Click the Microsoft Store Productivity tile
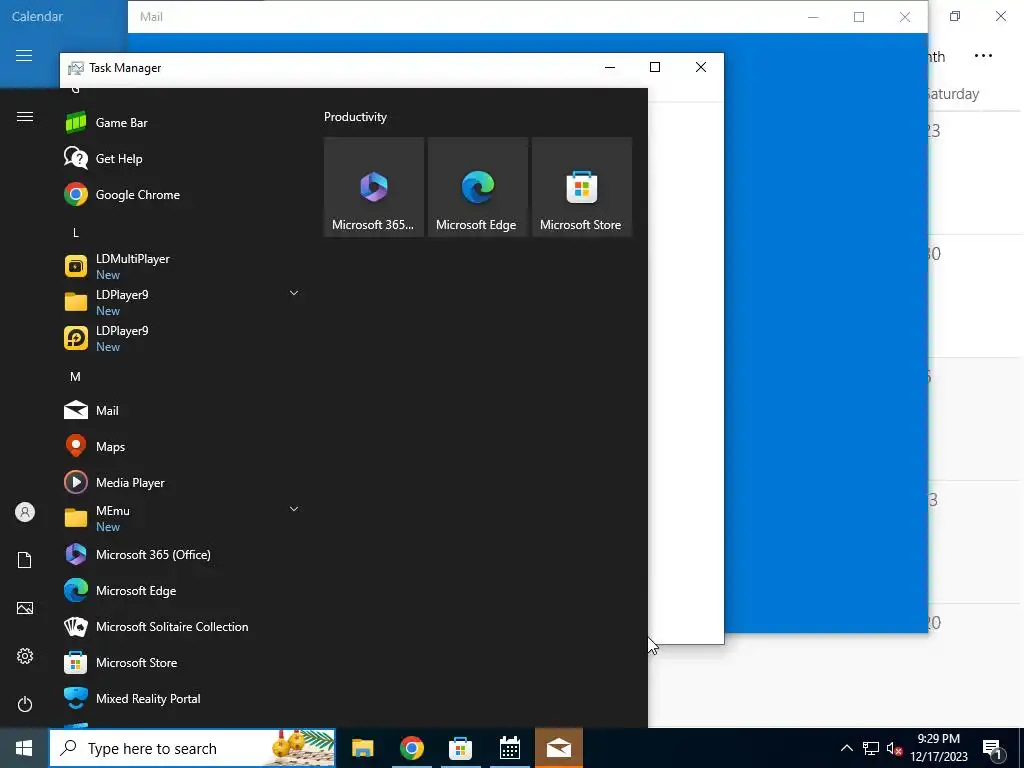The height and width of the screenshot is (768, 1024). [x=582, y=187]
